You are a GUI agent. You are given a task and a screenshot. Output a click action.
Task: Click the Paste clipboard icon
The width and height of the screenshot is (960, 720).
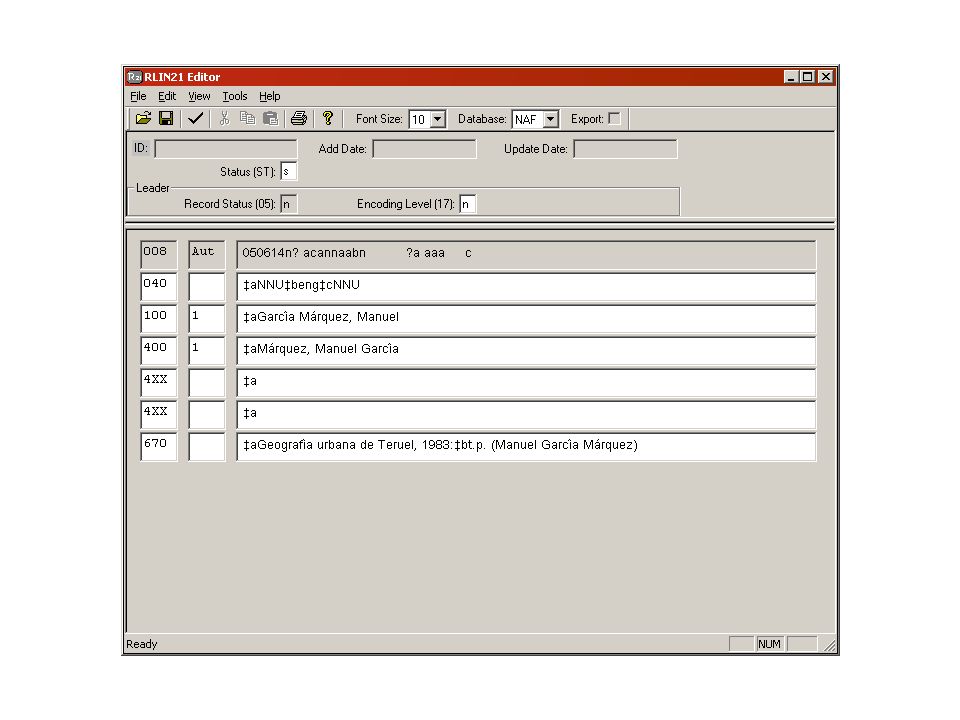click(x=270, y=118)
